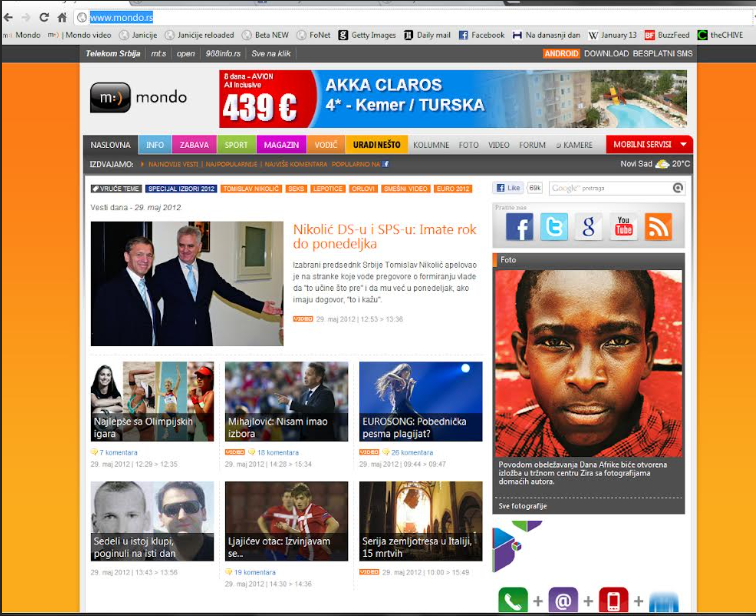
Task: Open the January 13 Wikipedia bookmark
Action: (612, 35)
